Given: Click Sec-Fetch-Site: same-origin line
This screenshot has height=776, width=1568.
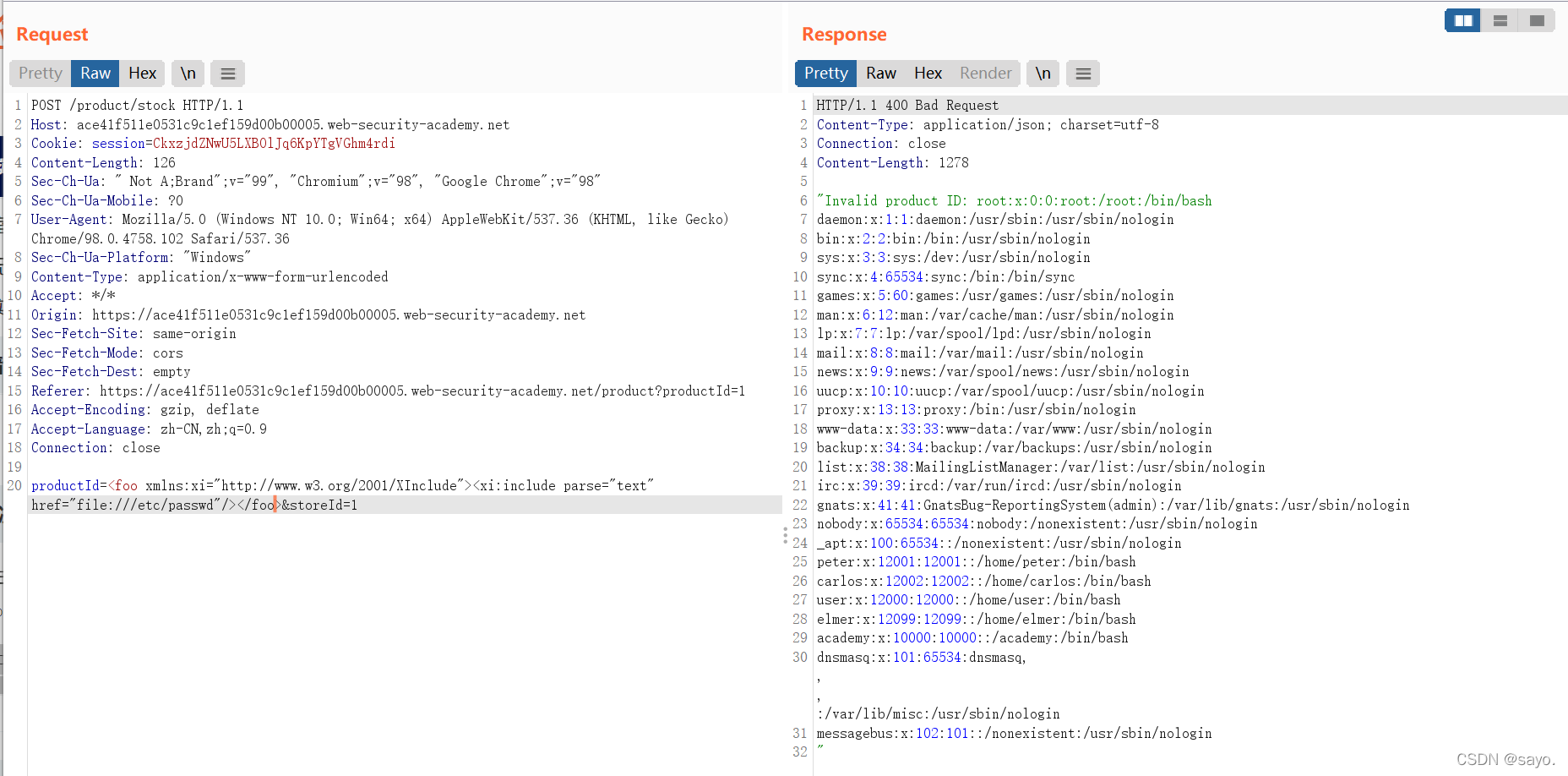Looking at the screenshot, I should tap(133, 334).
